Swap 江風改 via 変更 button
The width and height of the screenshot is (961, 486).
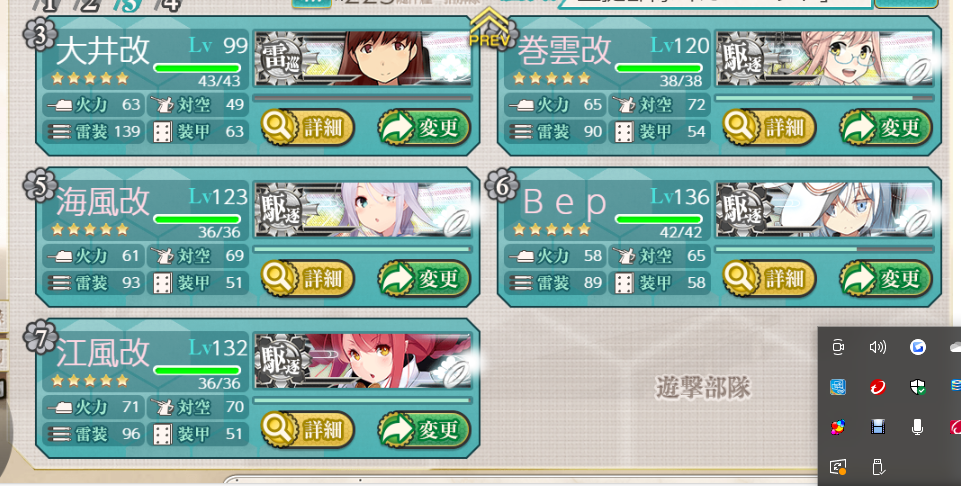click(x=424, y=430)
